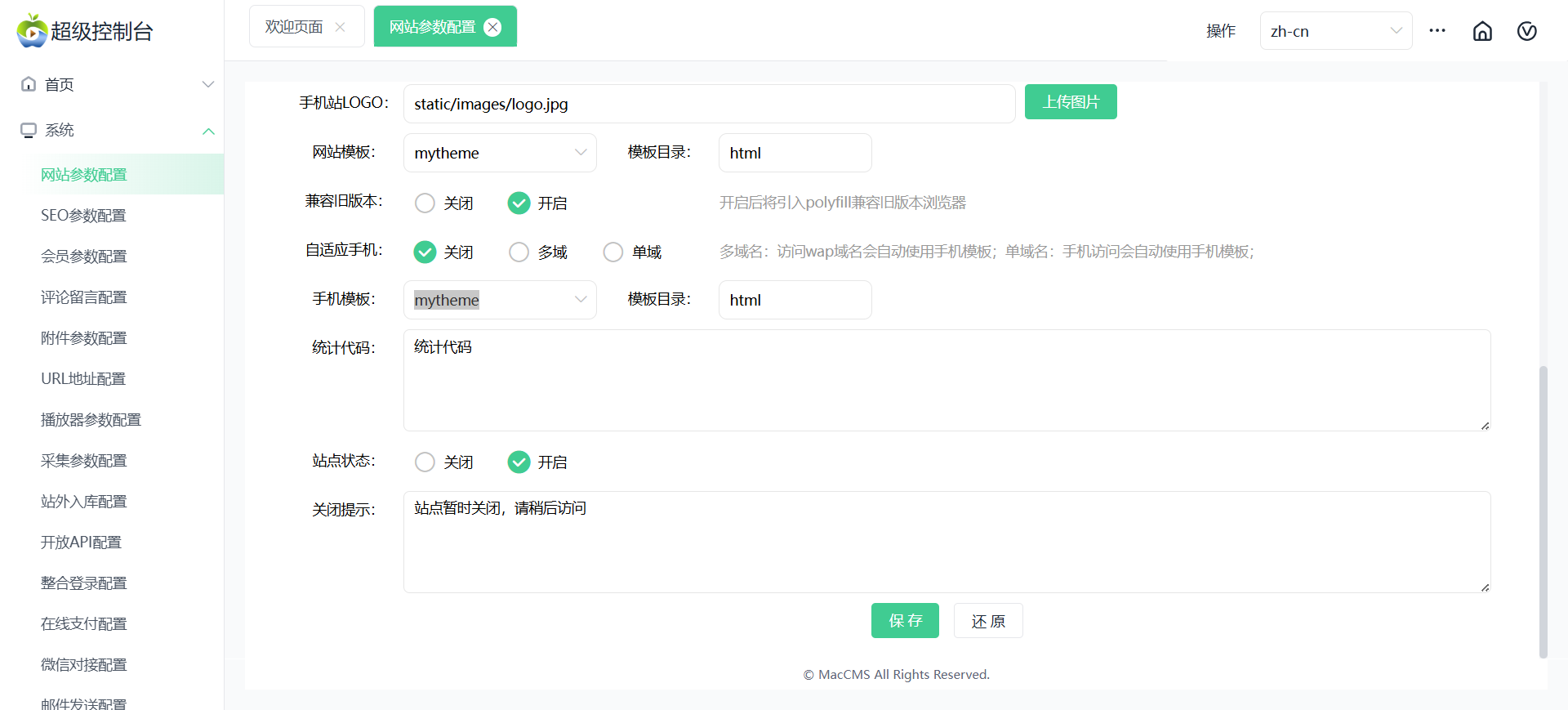The width and height of the screenshot is (1568, 710).
Task: Click inside the 关闭提示 textarea
Action: pos(947,542)
